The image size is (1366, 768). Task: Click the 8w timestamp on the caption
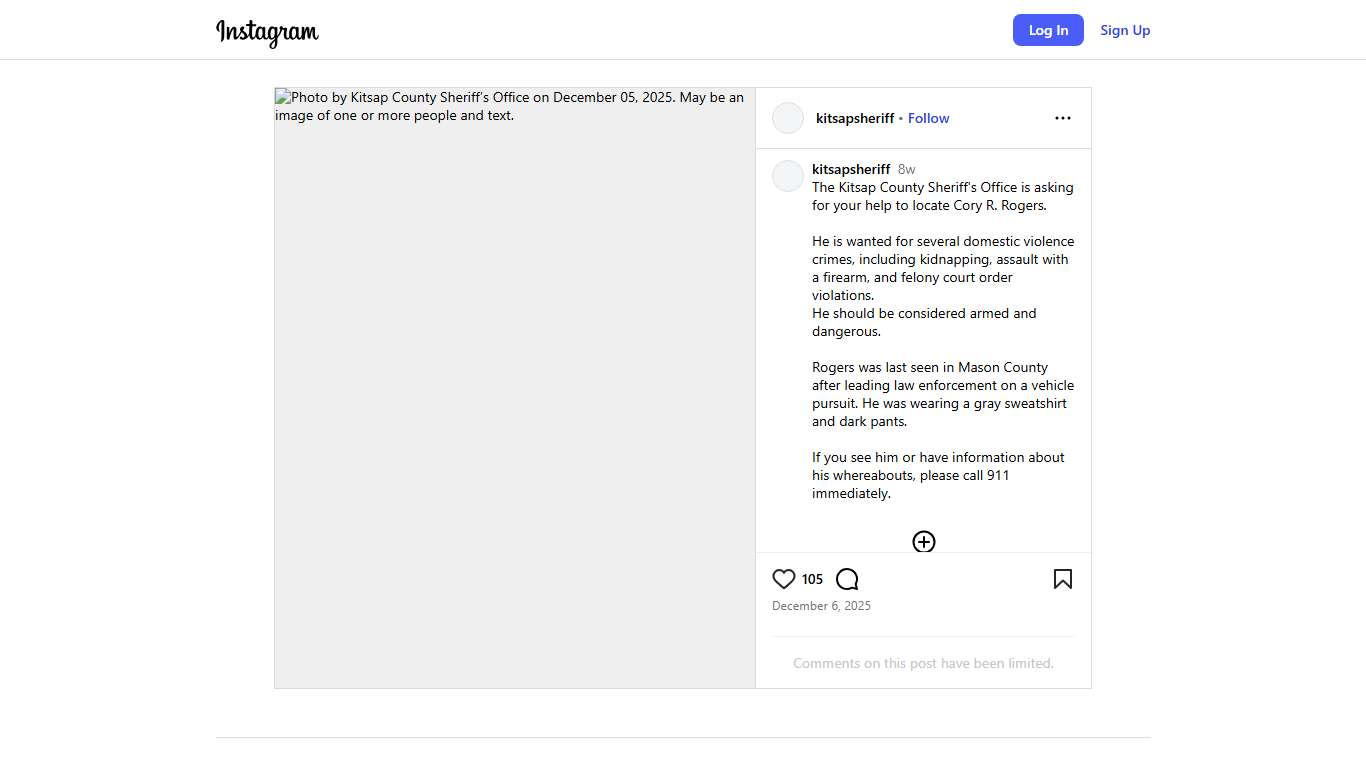(x=906, y=169)
